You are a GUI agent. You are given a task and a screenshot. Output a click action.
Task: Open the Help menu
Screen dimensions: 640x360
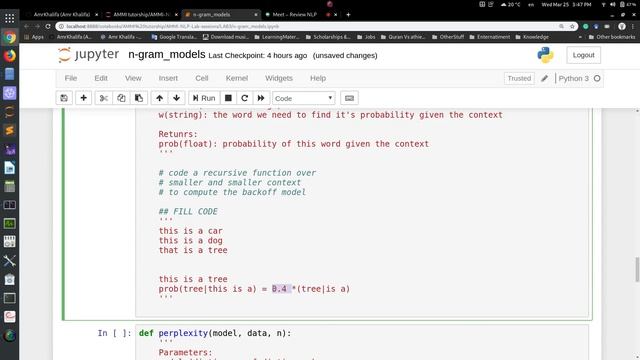pos(318,78)
